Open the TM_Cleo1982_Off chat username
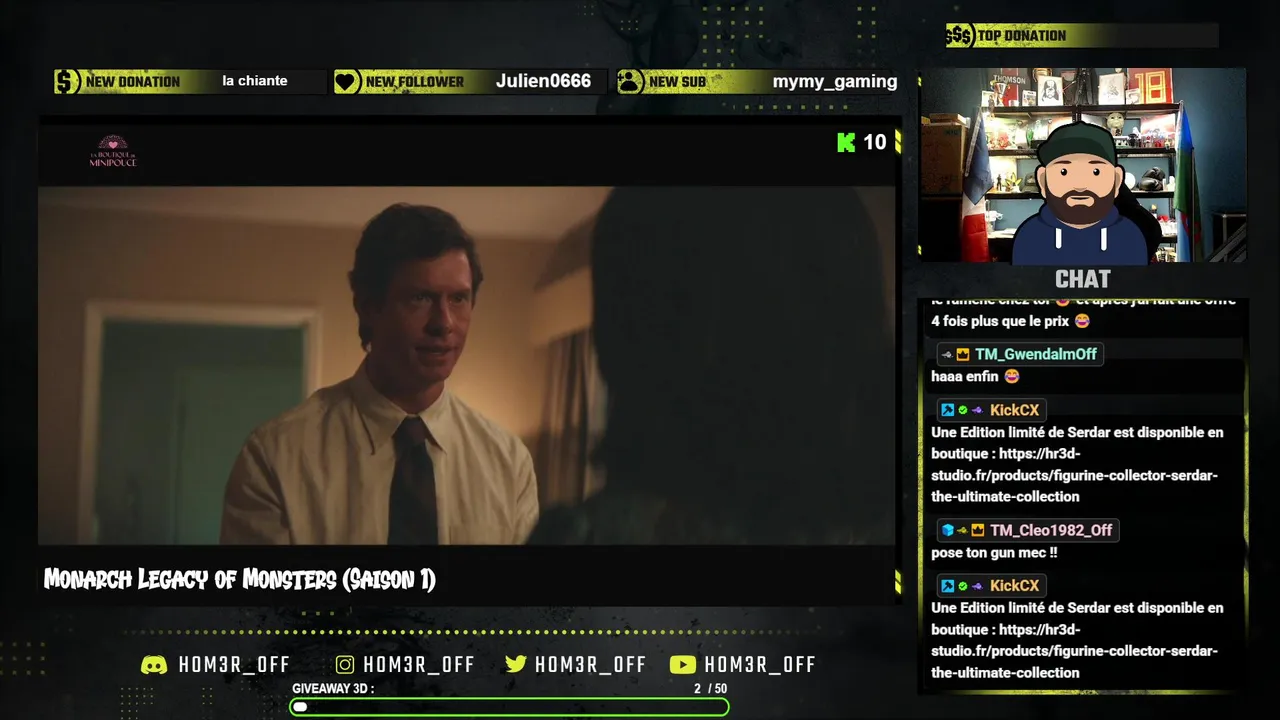Image resolution: width=1280 pixels, height=720 pixels. (1051, 530)
